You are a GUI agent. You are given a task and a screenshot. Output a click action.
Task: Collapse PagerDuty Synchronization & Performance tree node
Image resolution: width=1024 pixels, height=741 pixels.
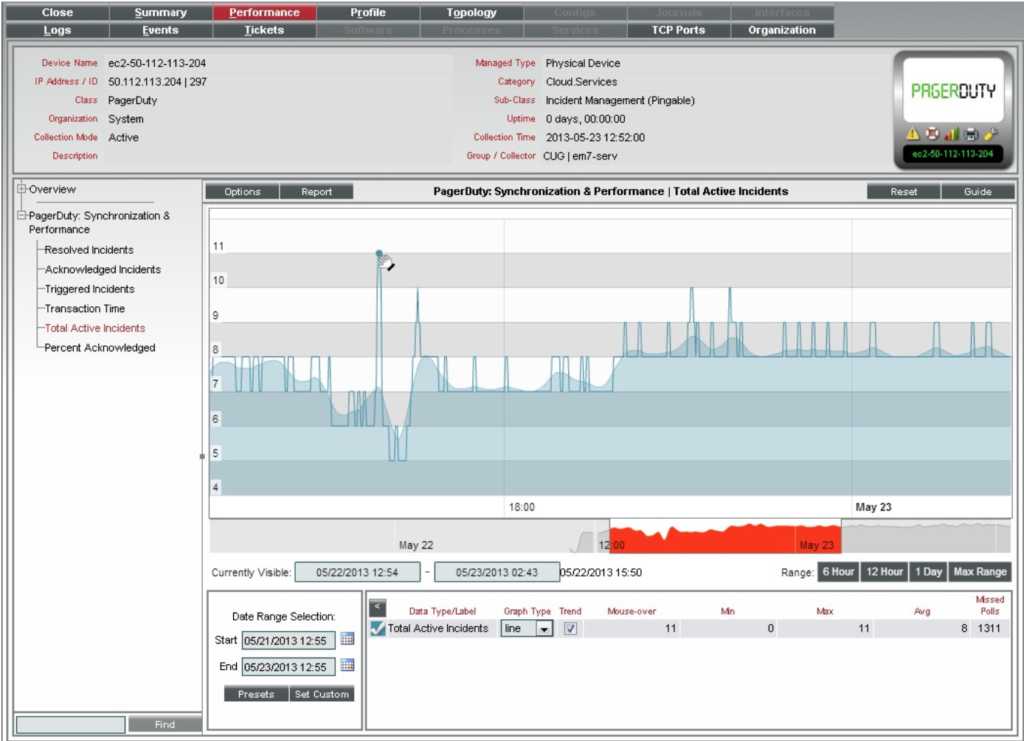[22, 215]
